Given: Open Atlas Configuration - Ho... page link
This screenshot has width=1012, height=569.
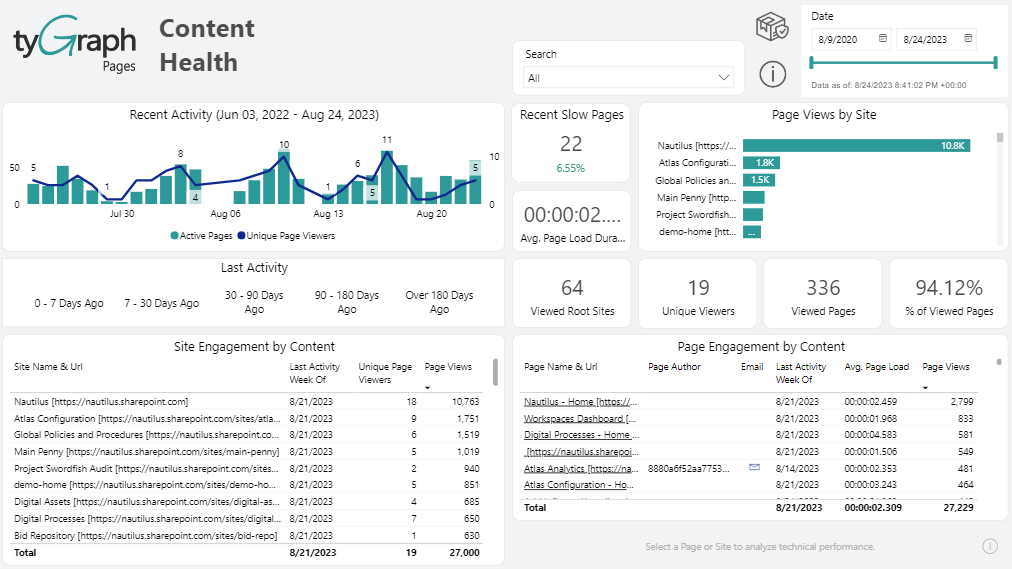Looking at the screenshot, I should (x=579, y=484).
